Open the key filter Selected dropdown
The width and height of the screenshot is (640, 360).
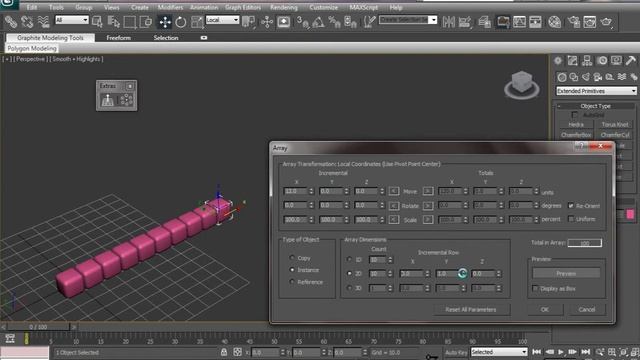point(499,352)
